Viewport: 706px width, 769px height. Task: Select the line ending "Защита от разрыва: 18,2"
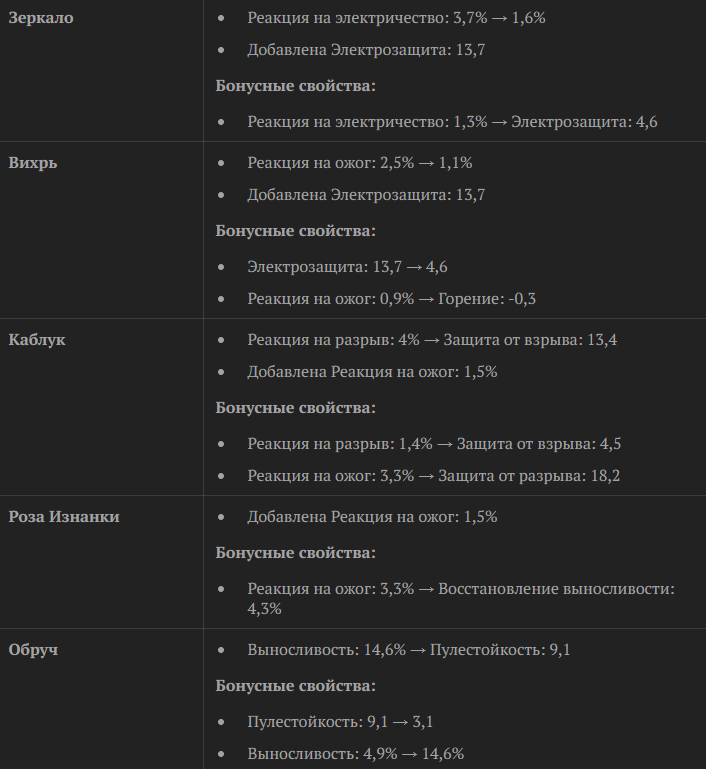coord(434,476)
